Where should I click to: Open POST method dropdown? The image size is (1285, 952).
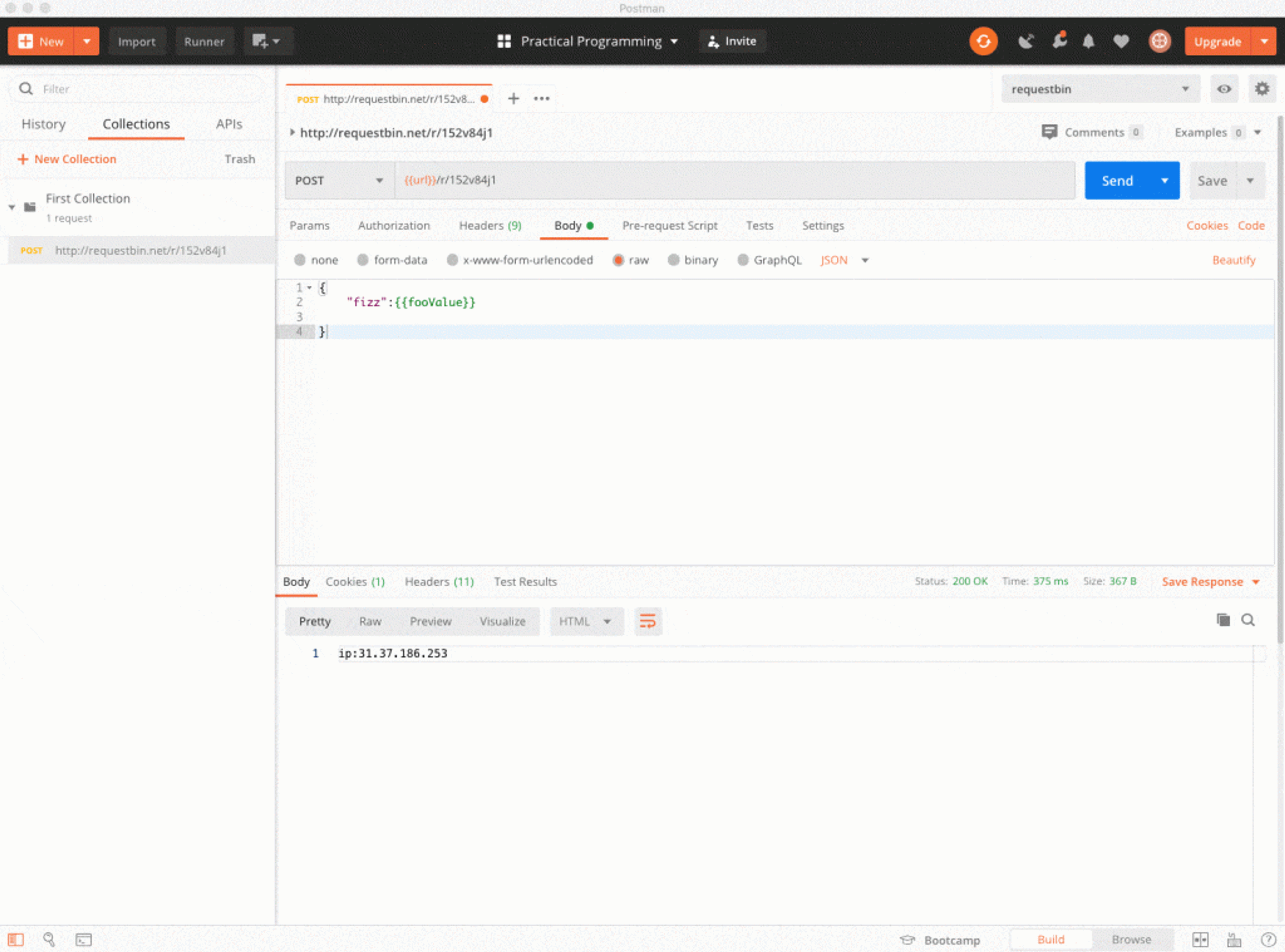click(340, 180)
